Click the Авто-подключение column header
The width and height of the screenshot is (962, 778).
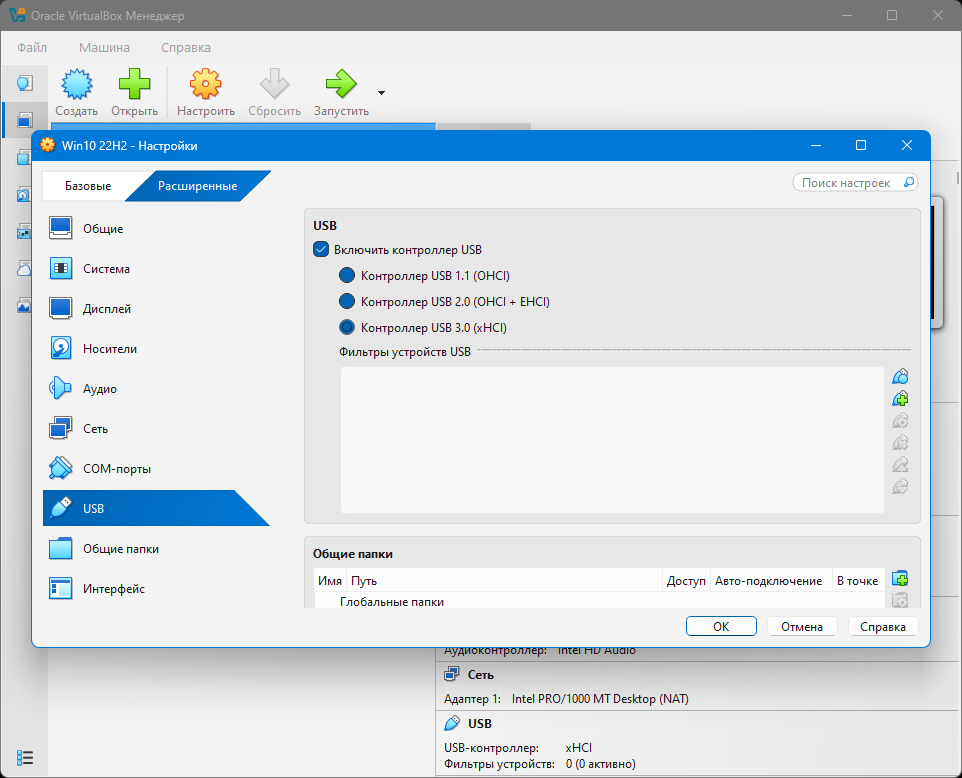pyautogui.click(x=771, y=580)
